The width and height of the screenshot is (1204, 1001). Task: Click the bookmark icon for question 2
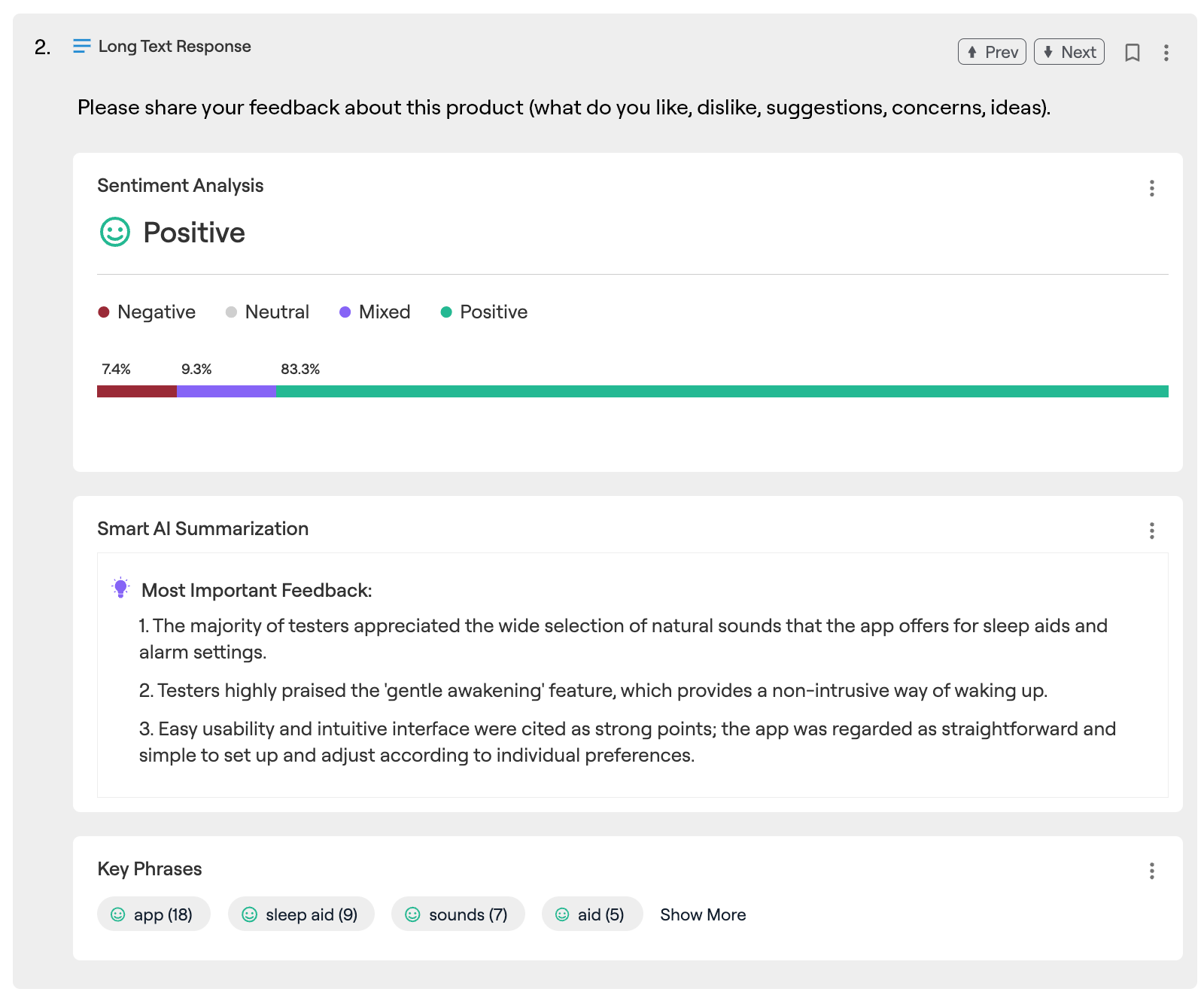[1132, 53]
